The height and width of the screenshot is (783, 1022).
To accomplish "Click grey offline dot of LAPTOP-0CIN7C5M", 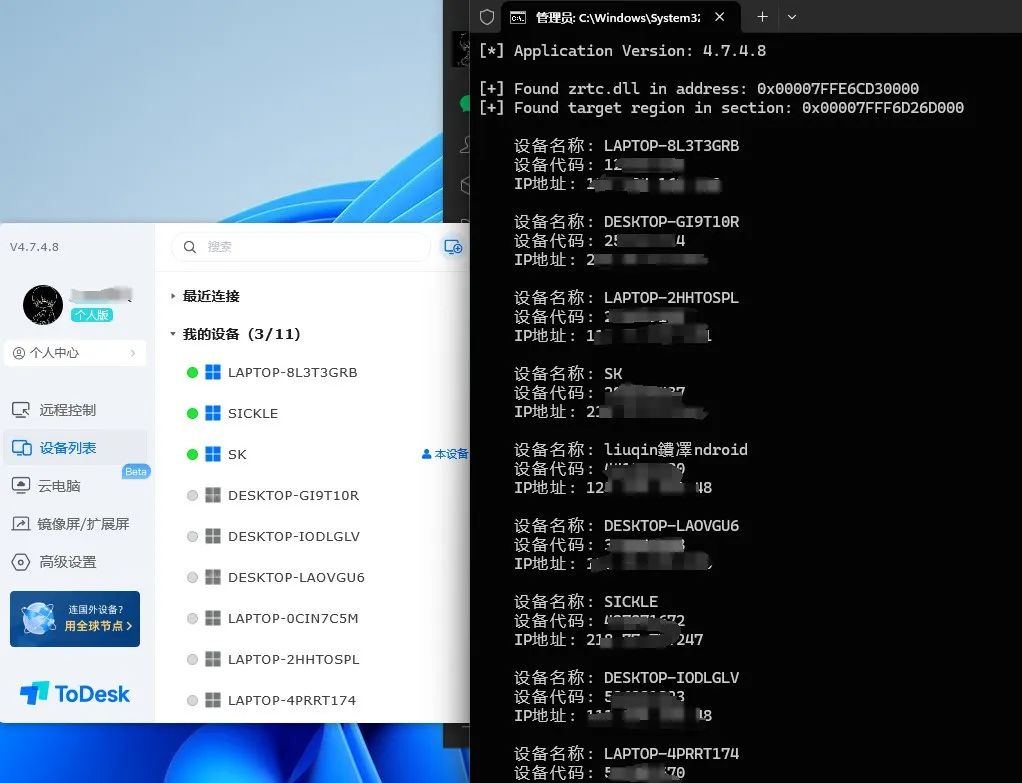I will point(192,619).
